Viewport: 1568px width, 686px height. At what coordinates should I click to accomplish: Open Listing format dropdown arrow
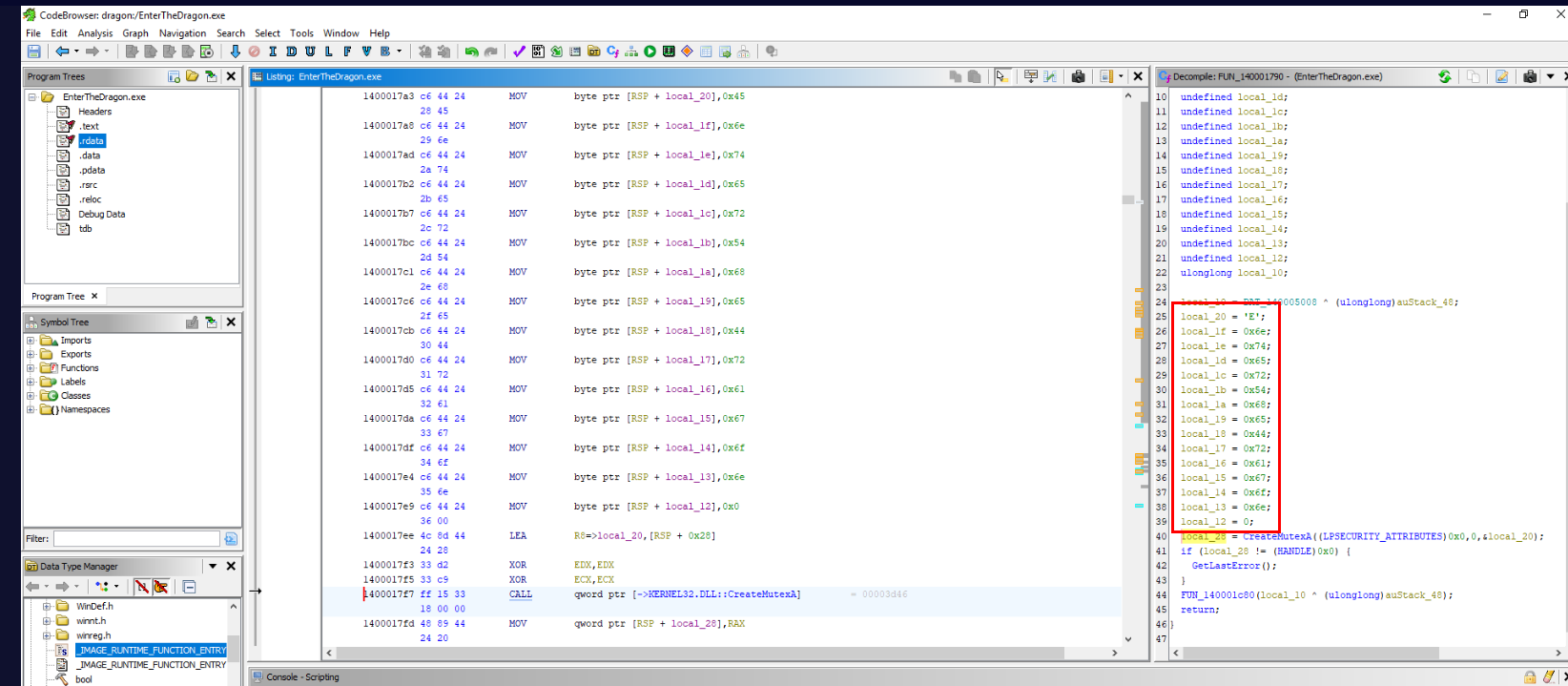[1122, 76]
